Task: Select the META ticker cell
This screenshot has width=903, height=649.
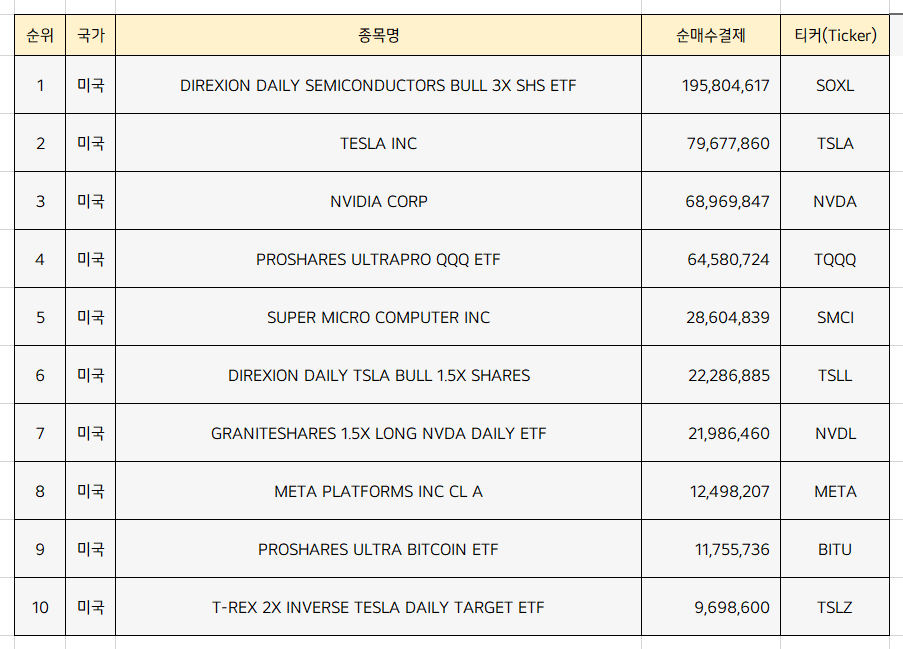Action: click(835, 491)
